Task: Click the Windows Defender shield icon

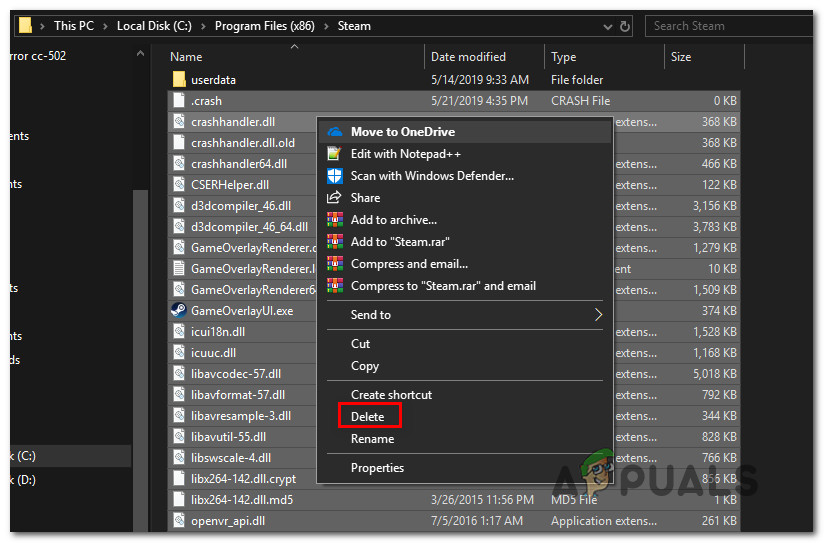Action: 335,176
